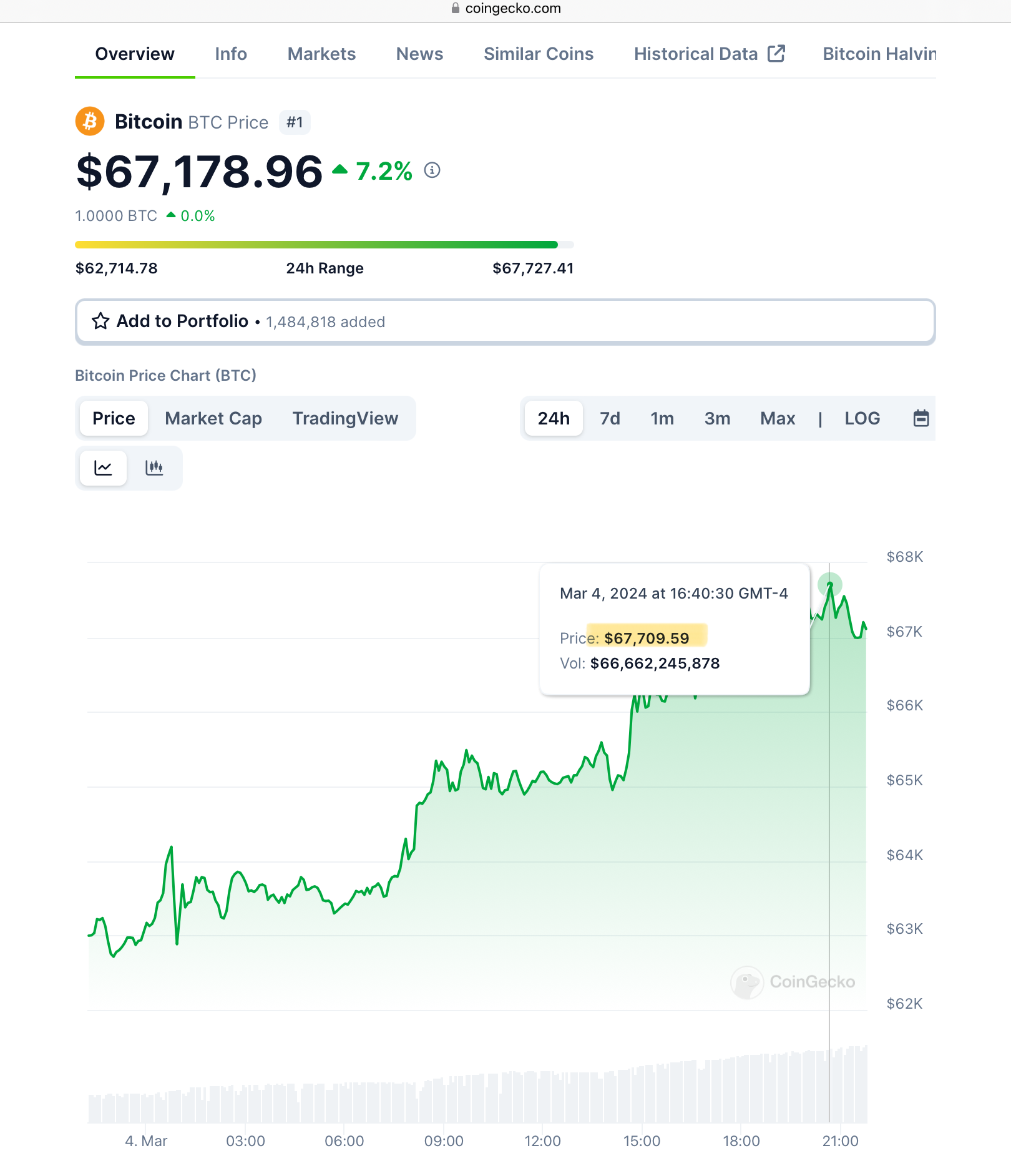
Task: Open the Similar Coins tab
Action: point(539,54)
